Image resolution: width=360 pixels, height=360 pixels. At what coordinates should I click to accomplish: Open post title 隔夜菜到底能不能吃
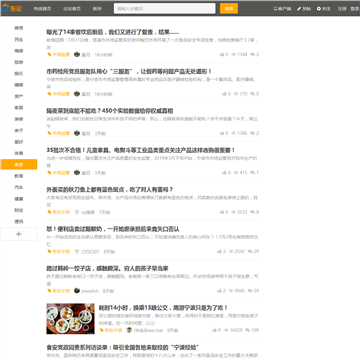pos(110,111)
